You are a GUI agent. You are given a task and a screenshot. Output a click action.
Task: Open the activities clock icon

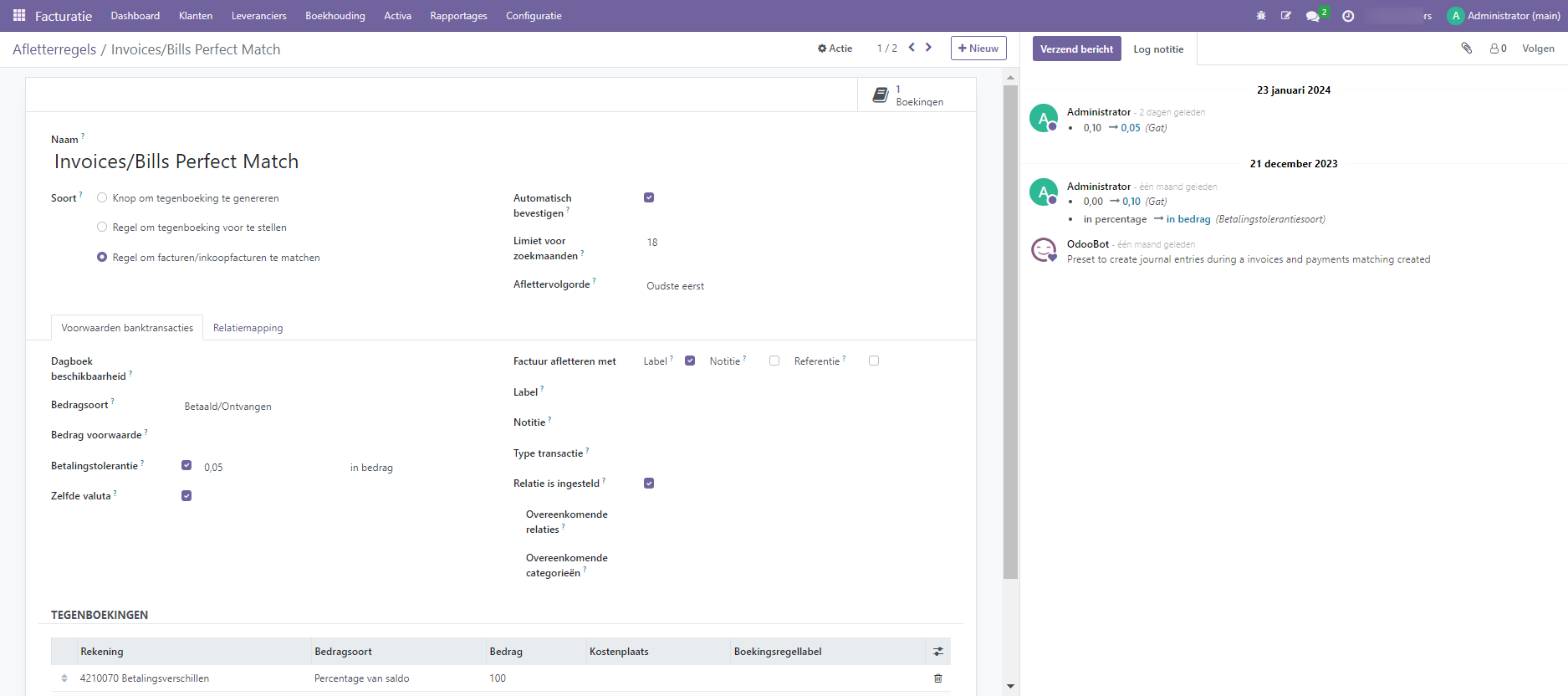(x=1348, y=16)
